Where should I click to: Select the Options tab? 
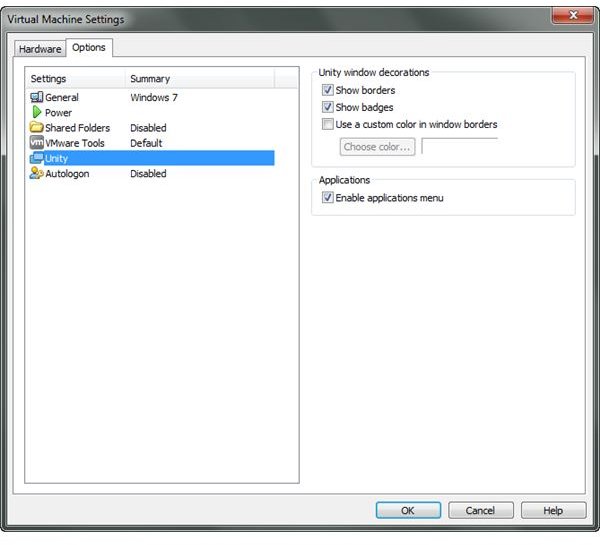click(89, 47)
